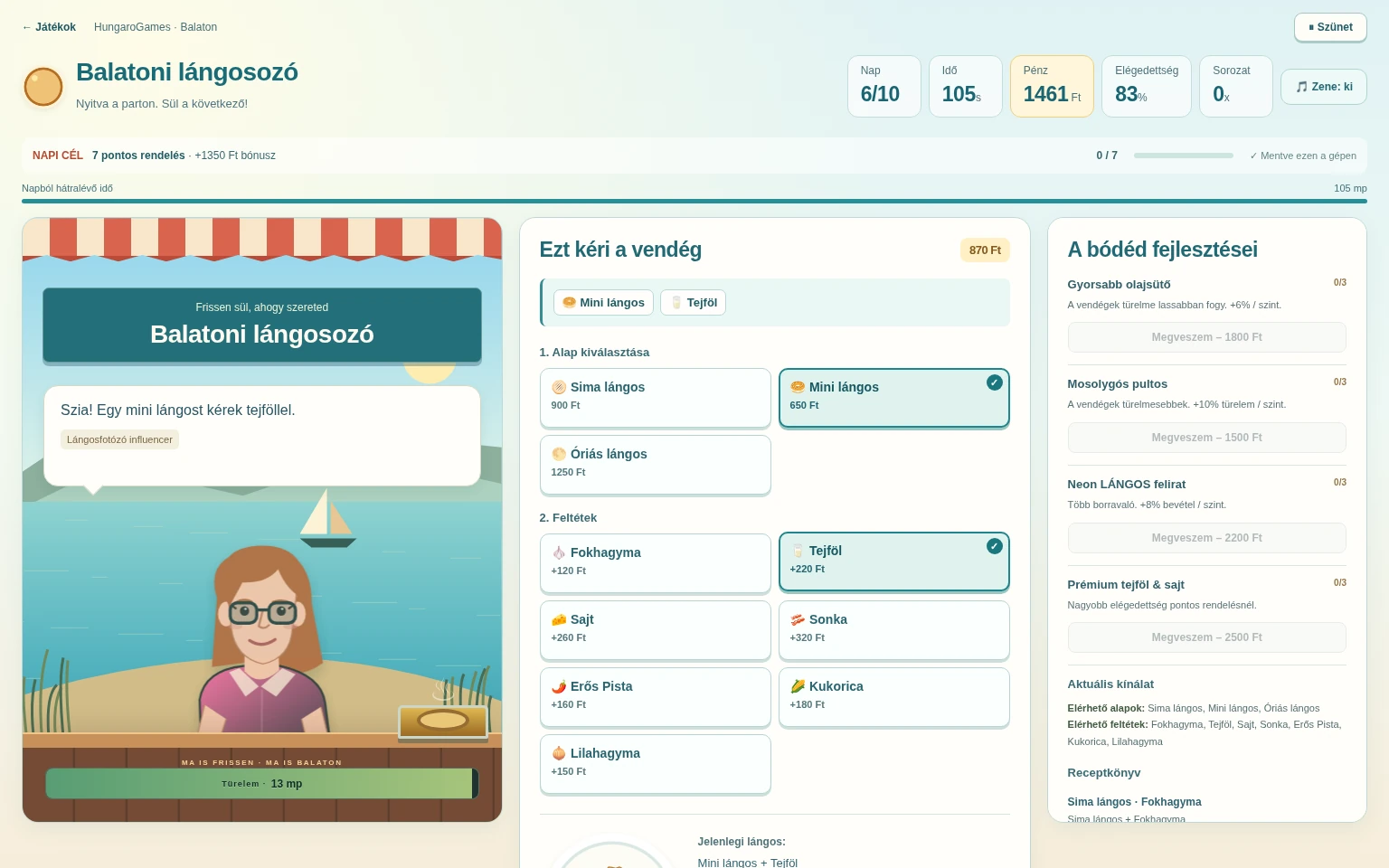
Task: Add Sonka ham topping
Action: [894, 630]
